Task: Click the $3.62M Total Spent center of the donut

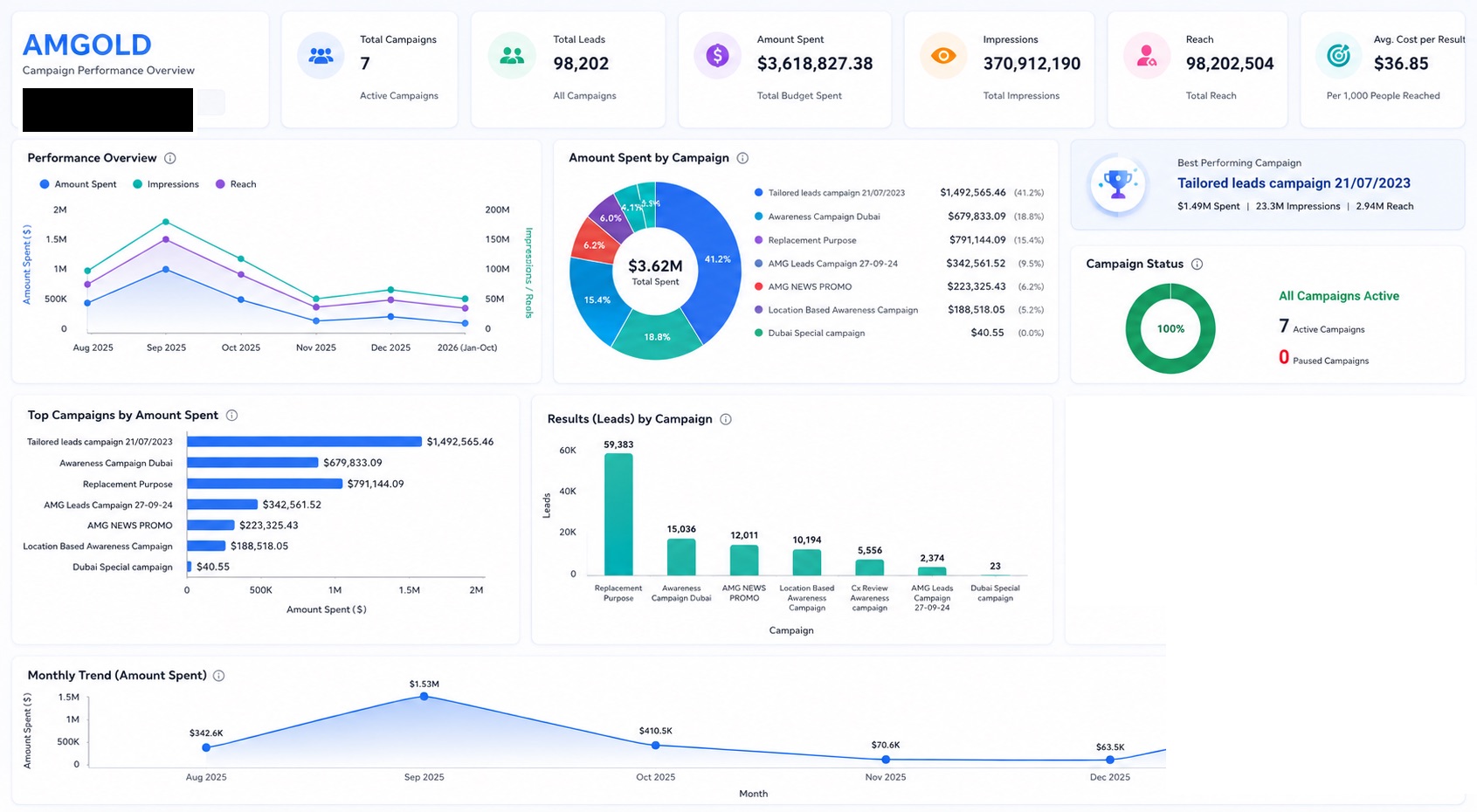Action: (x=655, y=271)
